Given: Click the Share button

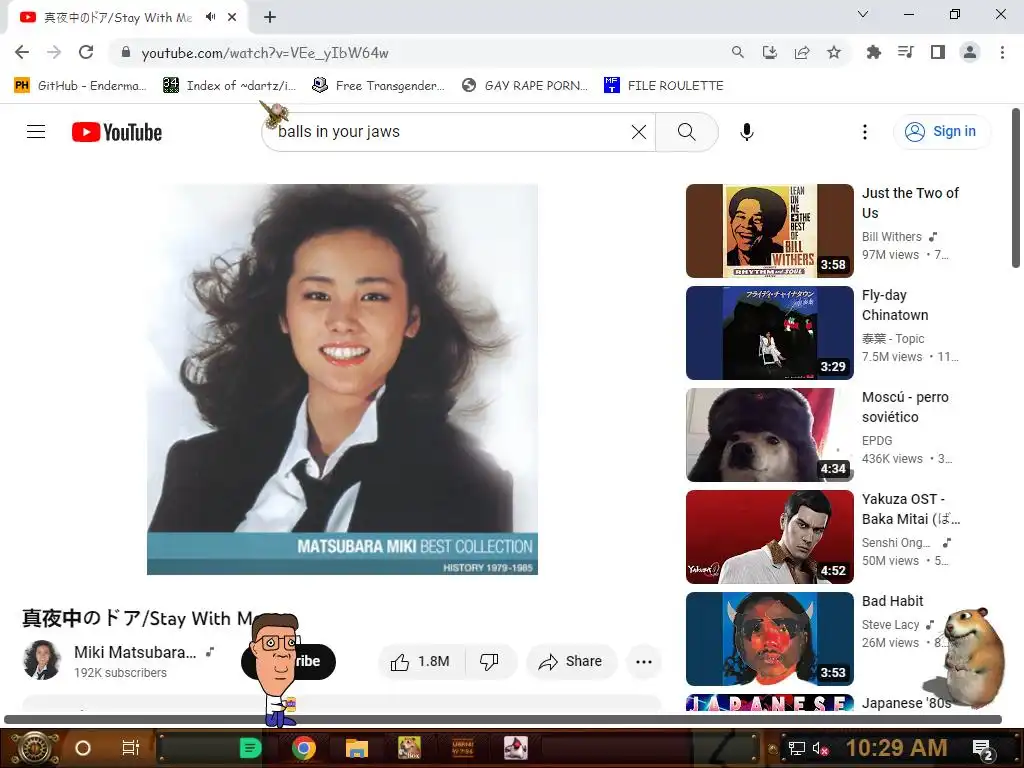Looking at the screenshot, I should 571,662.
